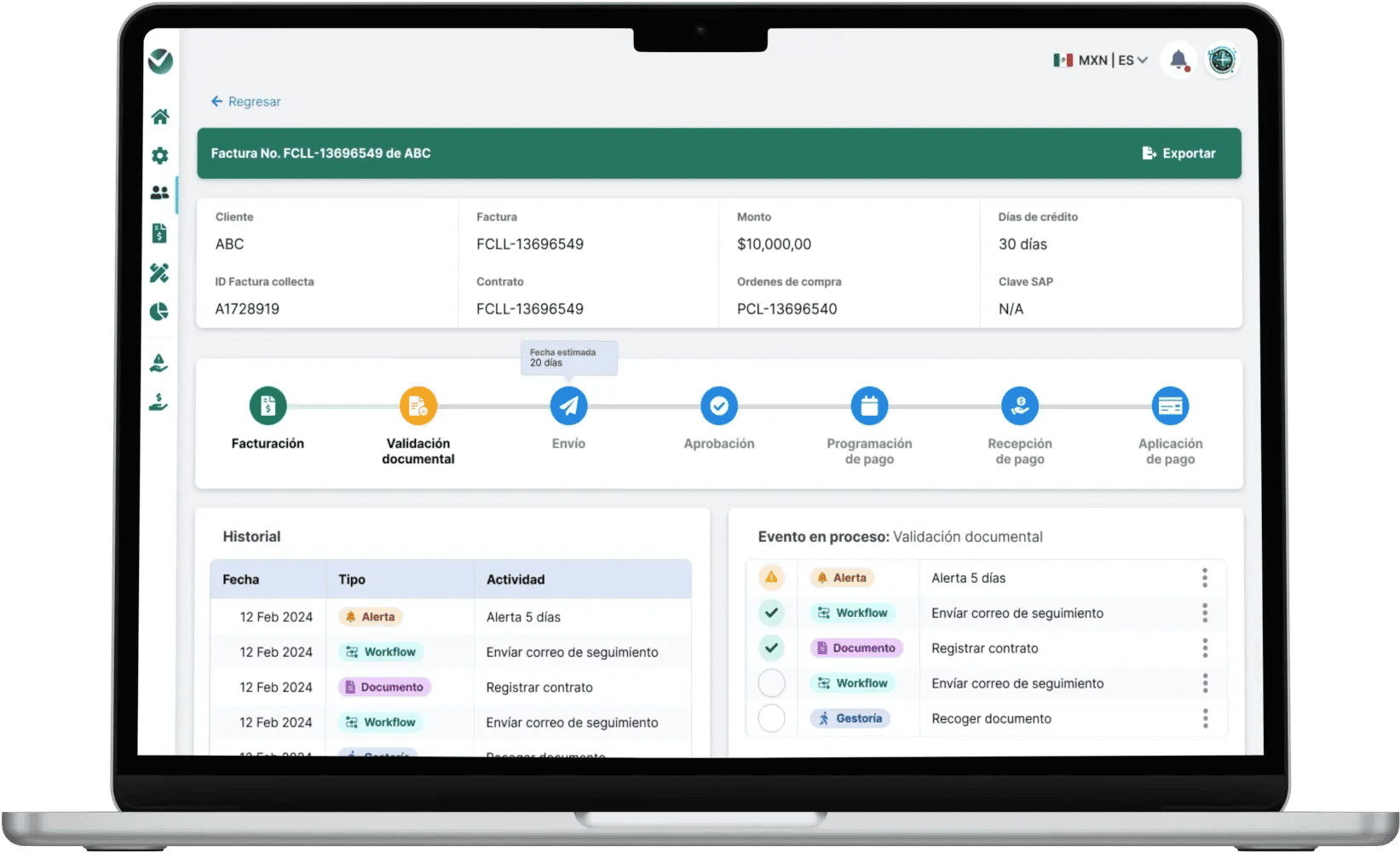The image size is (1400, 852).
Task: Select the Programación de pago stage
Action: point(869,406)
